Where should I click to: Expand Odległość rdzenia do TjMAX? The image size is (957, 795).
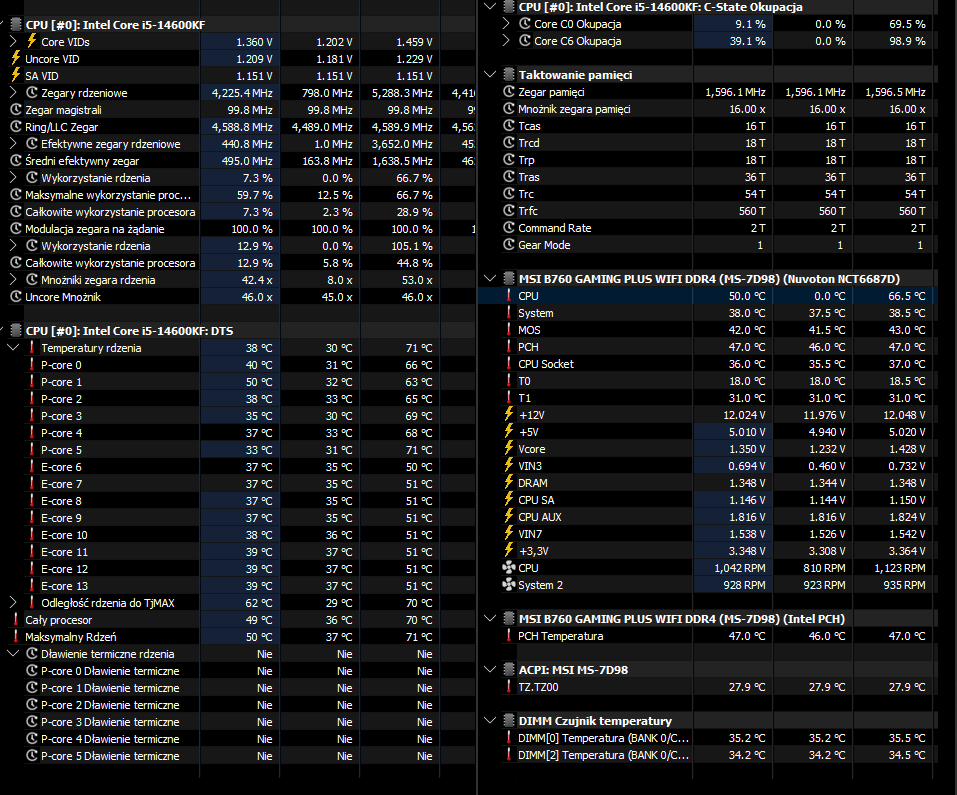(13, 602)
